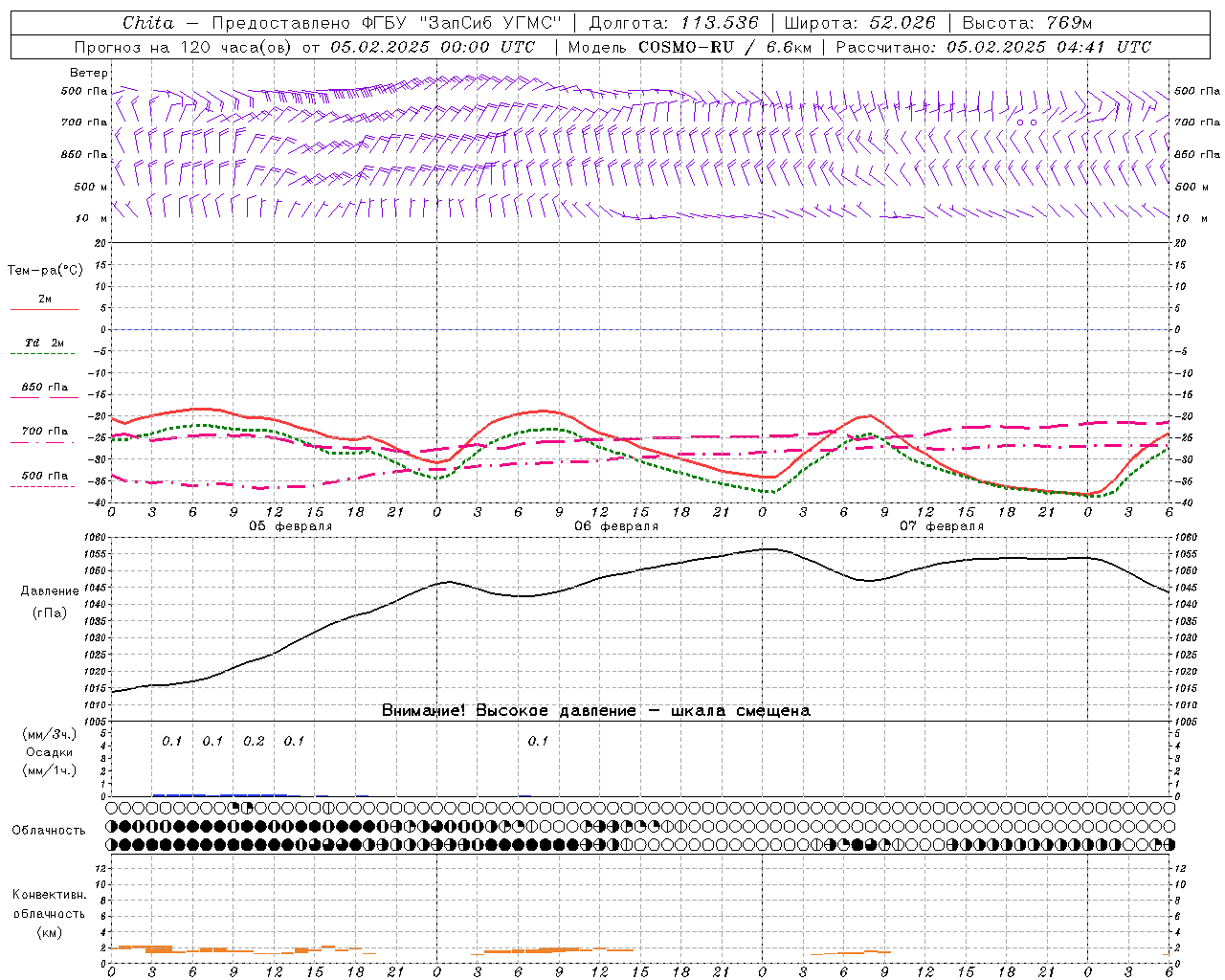
Task: Click the "Высота: 769м" elevation value
Action: 1027,23
